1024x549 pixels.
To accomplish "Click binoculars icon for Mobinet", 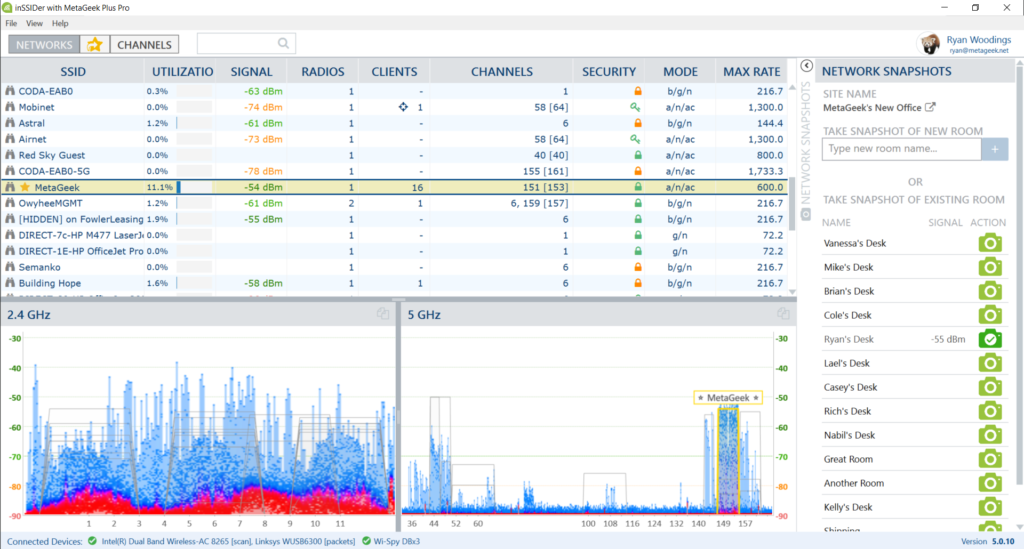I will (10, 107).
